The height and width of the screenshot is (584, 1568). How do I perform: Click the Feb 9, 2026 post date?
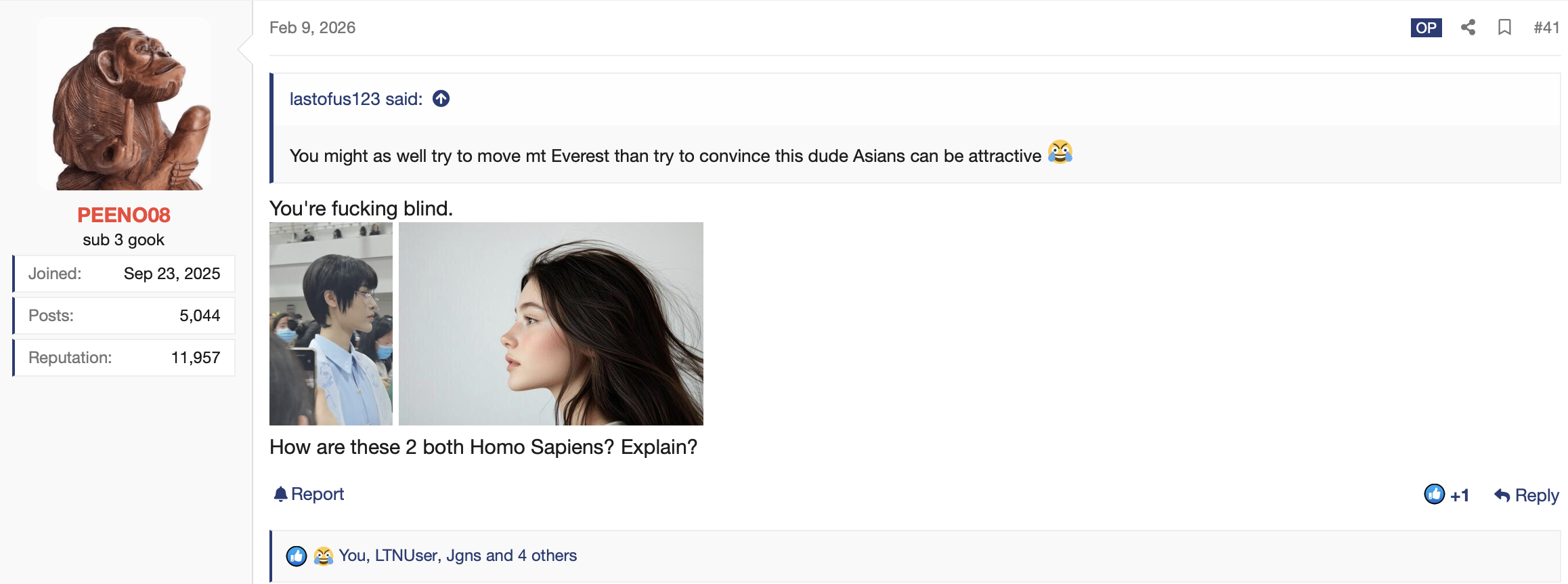(x=312, y=28)
